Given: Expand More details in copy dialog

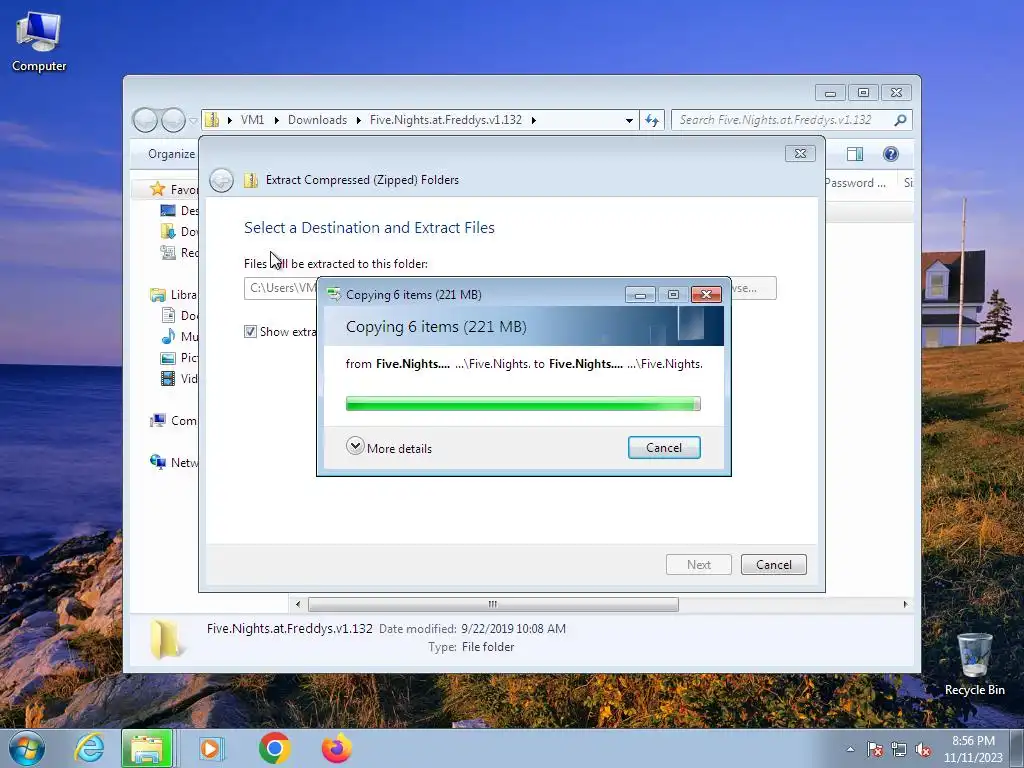Looking at the screenshot, I should [x=389, y=447].
